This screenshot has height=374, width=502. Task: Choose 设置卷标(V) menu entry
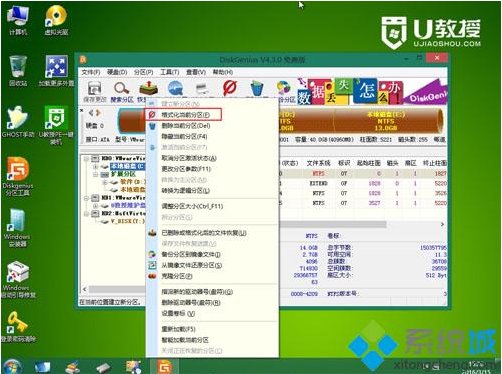pos(212,314)
